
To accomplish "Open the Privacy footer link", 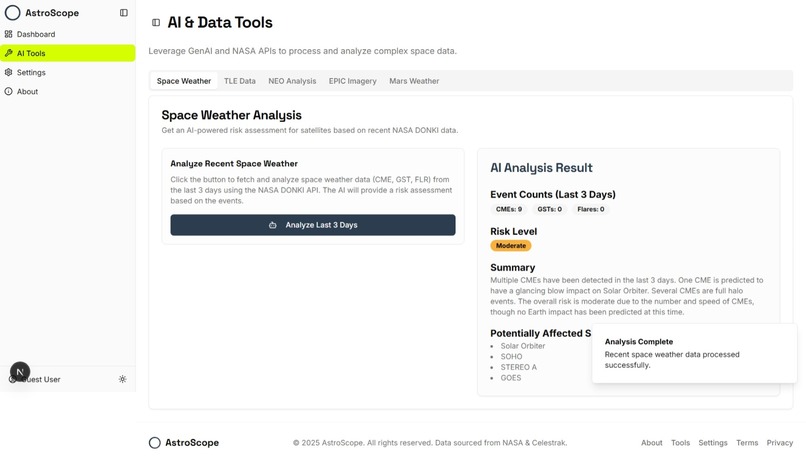I will coord(780,443).
